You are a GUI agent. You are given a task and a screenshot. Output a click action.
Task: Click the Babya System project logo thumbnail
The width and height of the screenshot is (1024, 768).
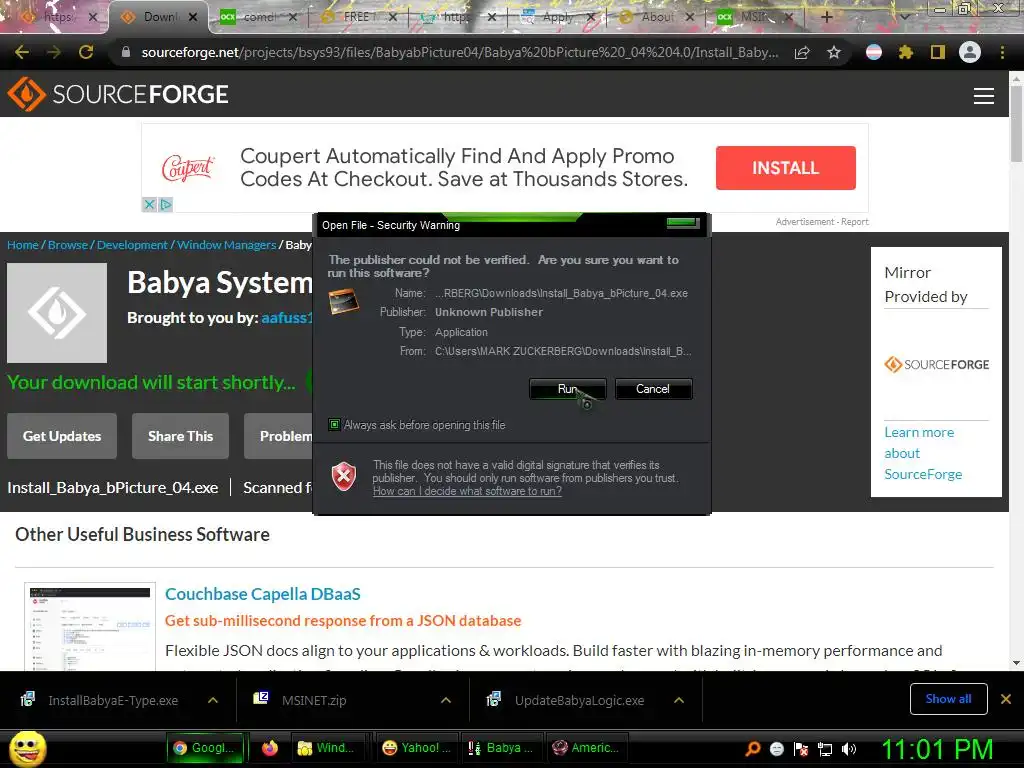57,313
